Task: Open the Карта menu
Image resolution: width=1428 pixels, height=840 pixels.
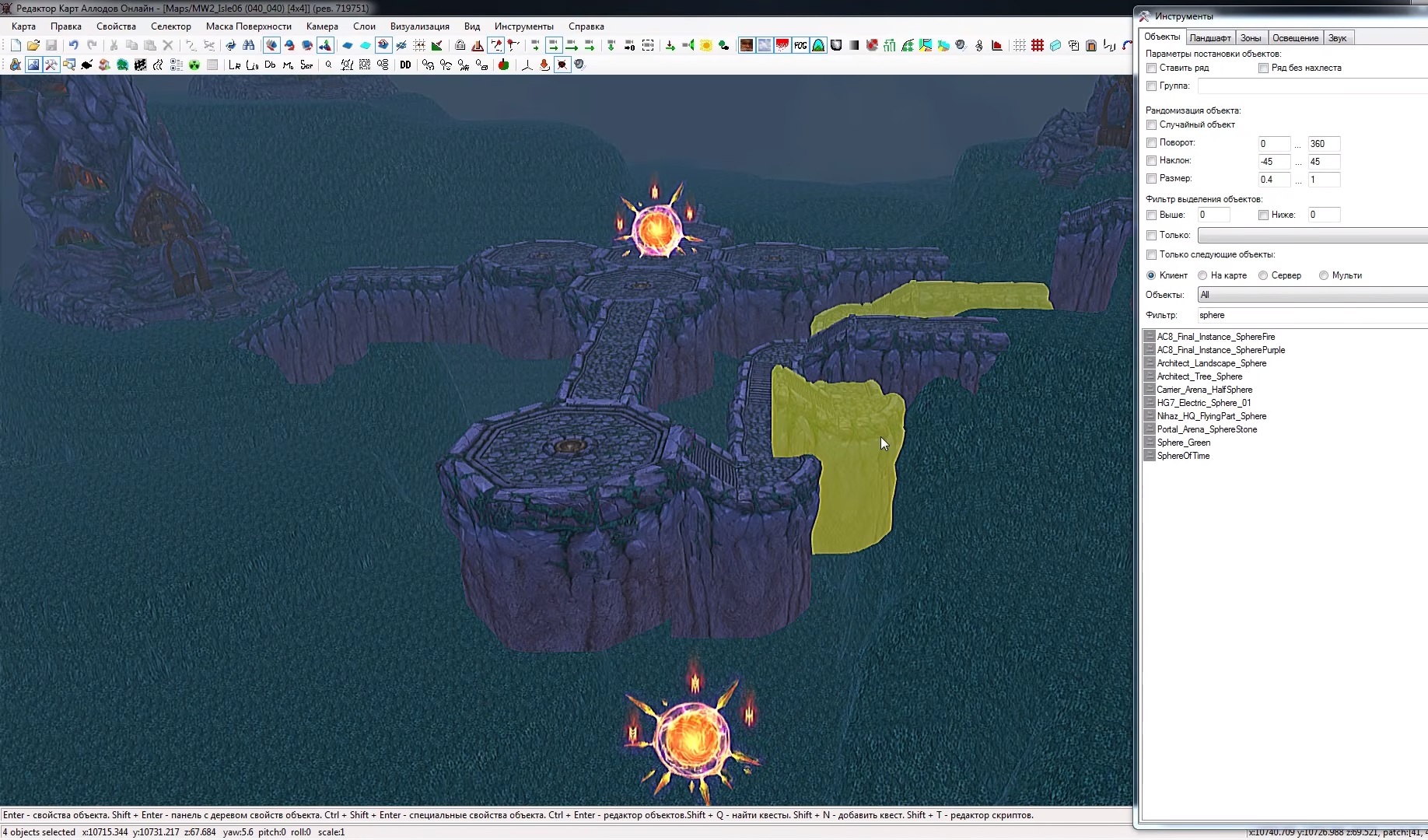Action: (23, 26)
